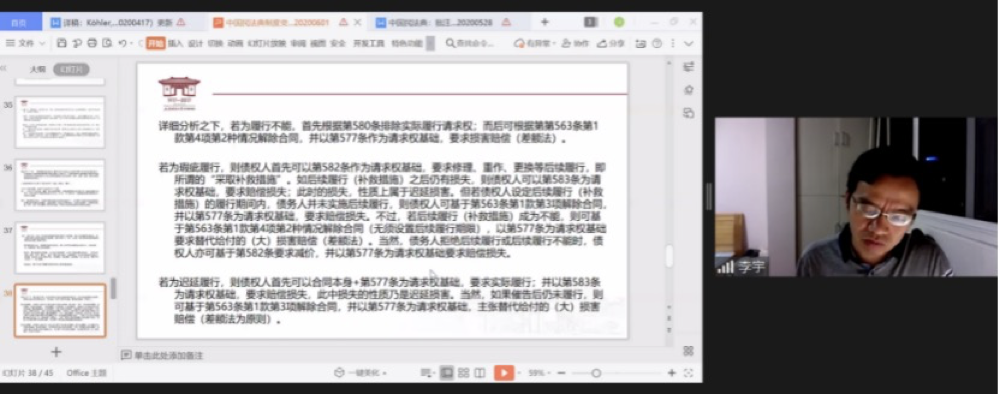Open the 设计 ribbon tab
Viewport: 1000px width, 394px height.
(x=195, y=43)
